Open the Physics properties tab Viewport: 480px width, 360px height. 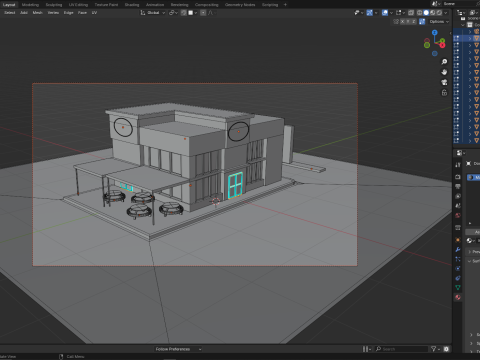coord(458,268)
